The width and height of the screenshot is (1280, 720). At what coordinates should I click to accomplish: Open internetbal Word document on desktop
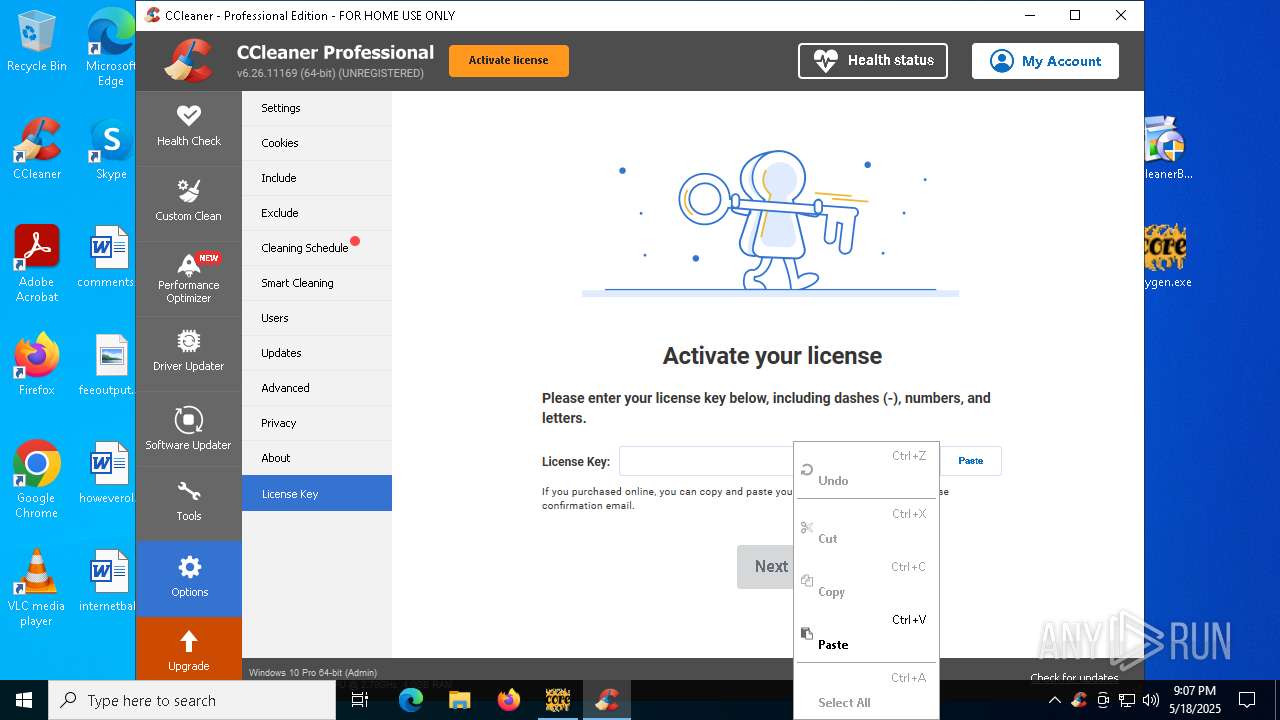coord(107,582)
